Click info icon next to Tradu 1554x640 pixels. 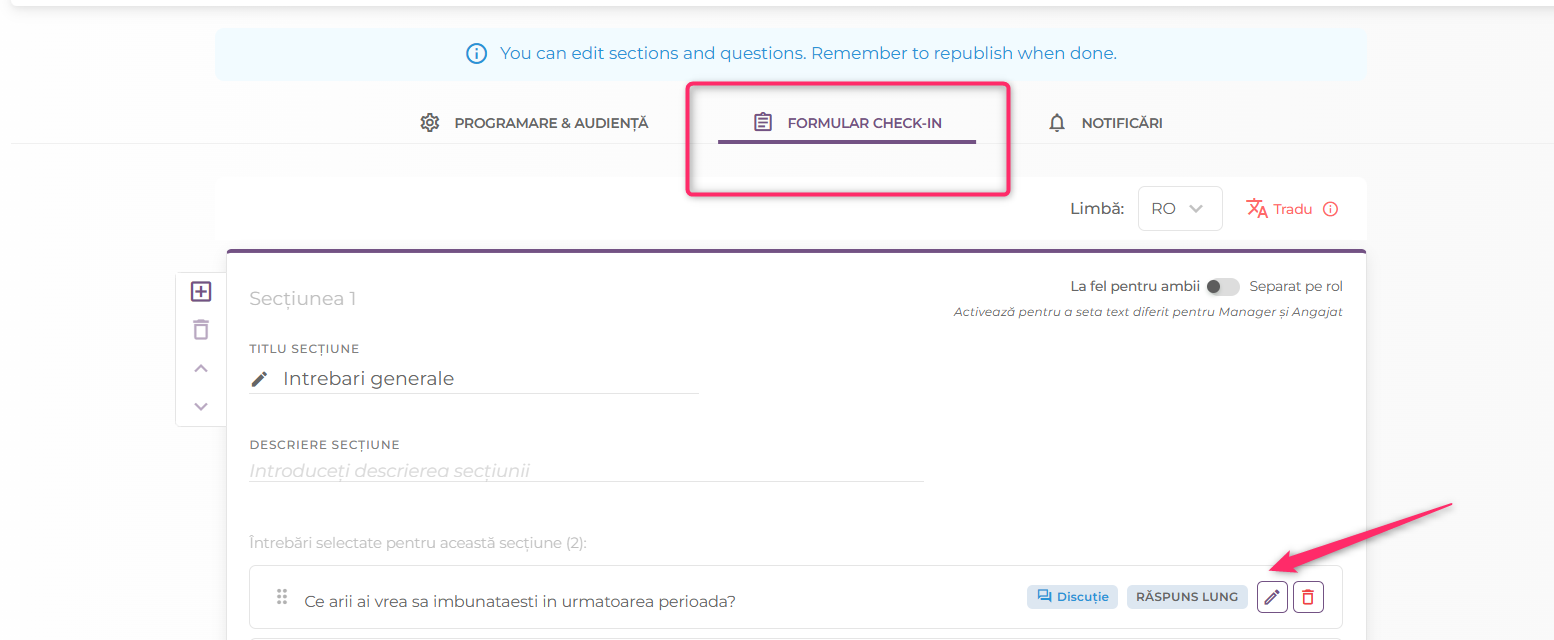click(x=1330, y=209)
